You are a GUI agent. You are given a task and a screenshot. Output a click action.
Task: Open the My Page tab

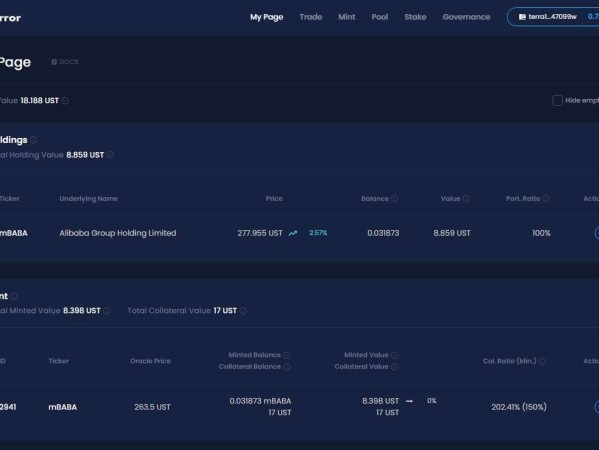[x=266, y=17]
